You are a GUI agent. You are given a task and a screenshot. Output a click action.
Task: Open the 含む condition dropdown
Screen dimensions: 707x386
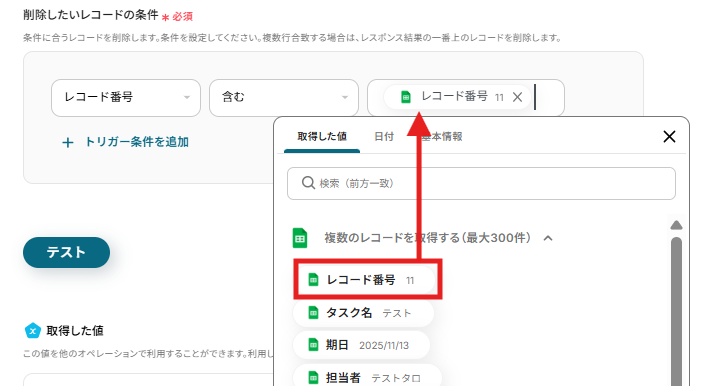(x=284, y=97)
